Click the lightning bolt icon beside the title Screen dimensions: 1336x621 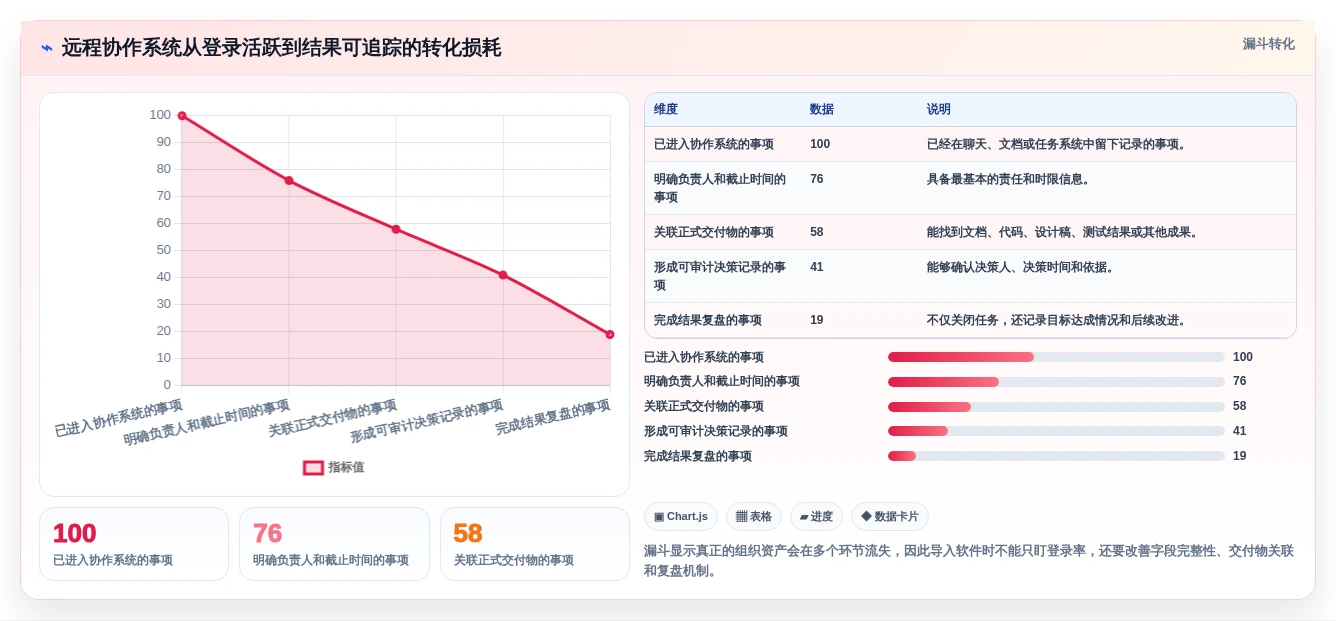46,48
